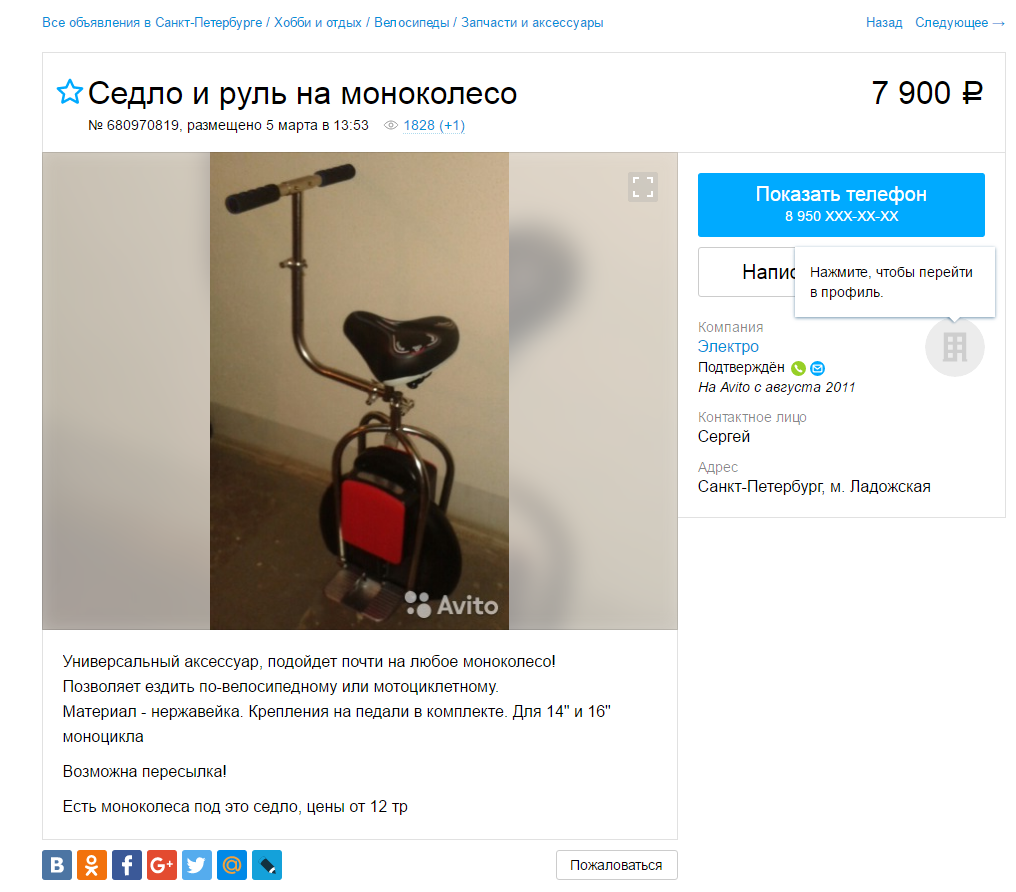
Task: Click the Написать message button
Action: (746, 272)
